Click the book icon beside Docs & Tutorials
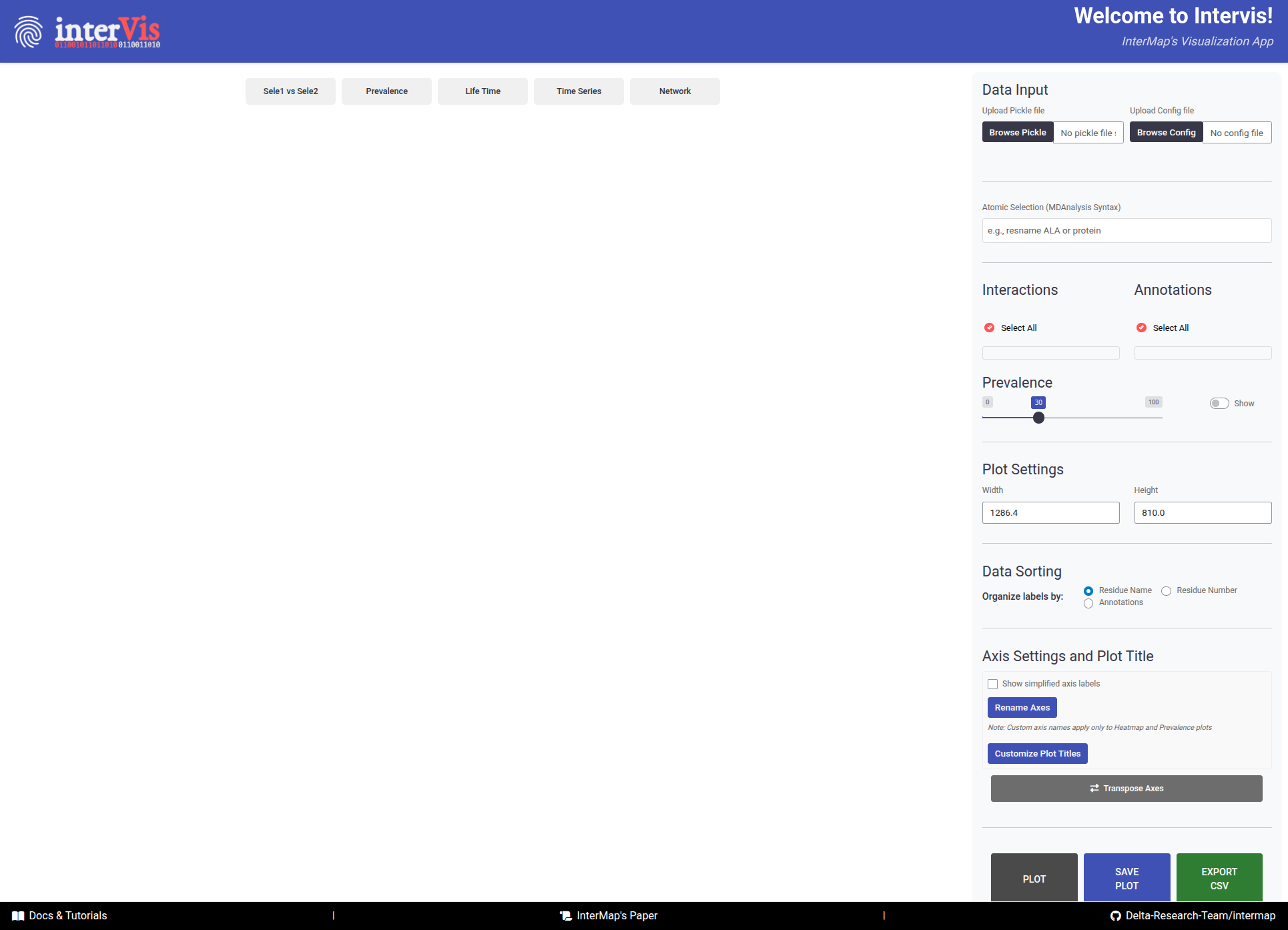The height and width of the screenshot is (930, 1288). click(18, 916)
